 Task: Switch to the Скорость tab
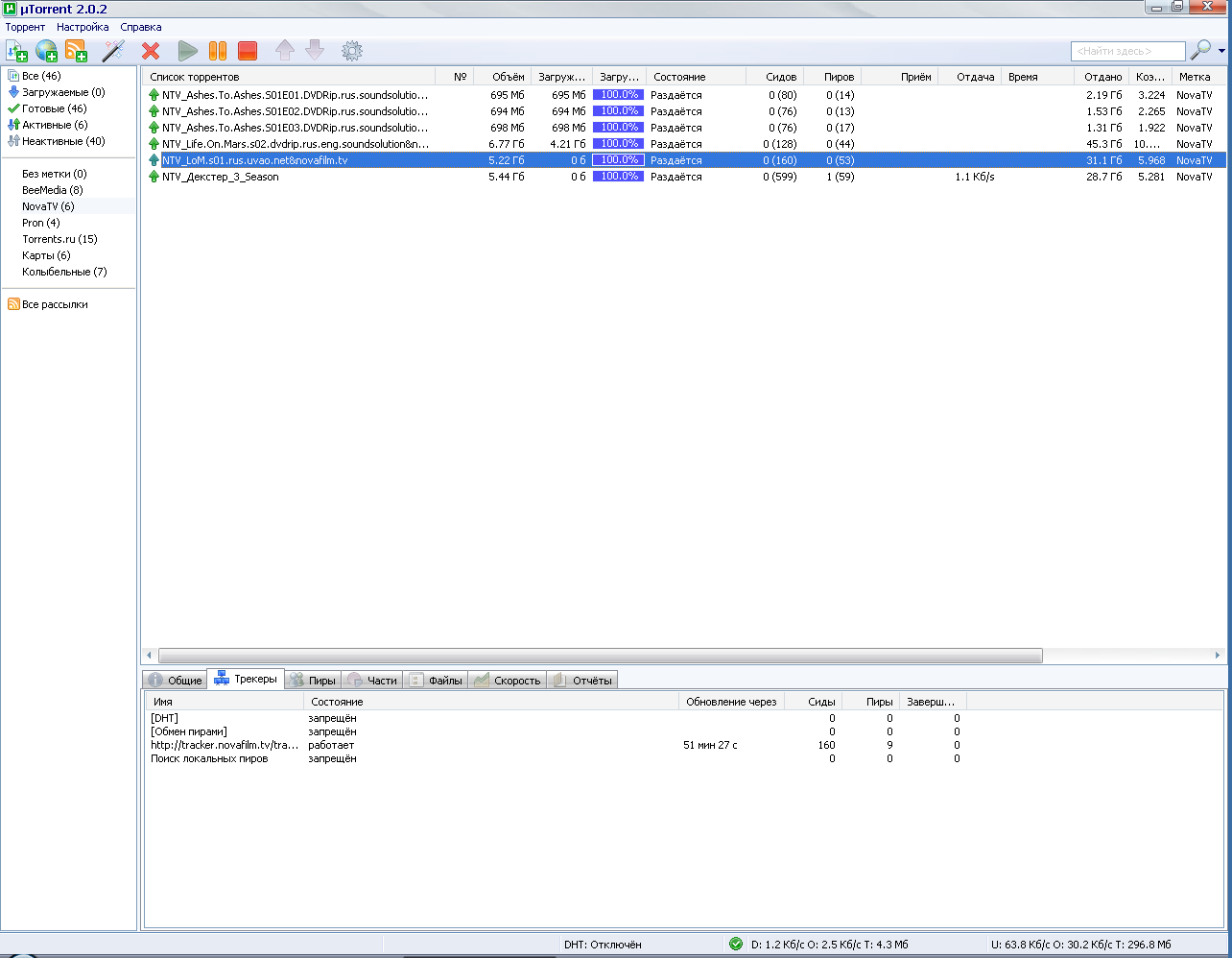507,680
